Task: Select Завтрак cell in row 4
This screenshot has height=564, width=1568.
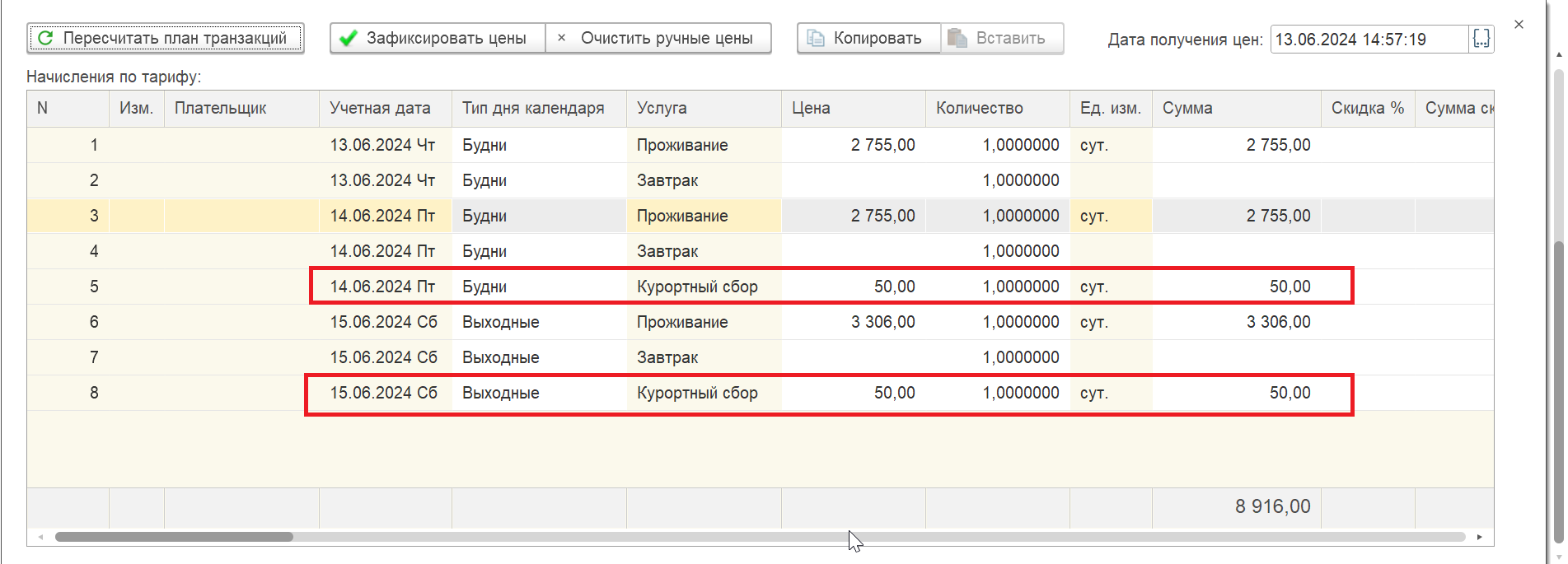Action: coord(704,251)
